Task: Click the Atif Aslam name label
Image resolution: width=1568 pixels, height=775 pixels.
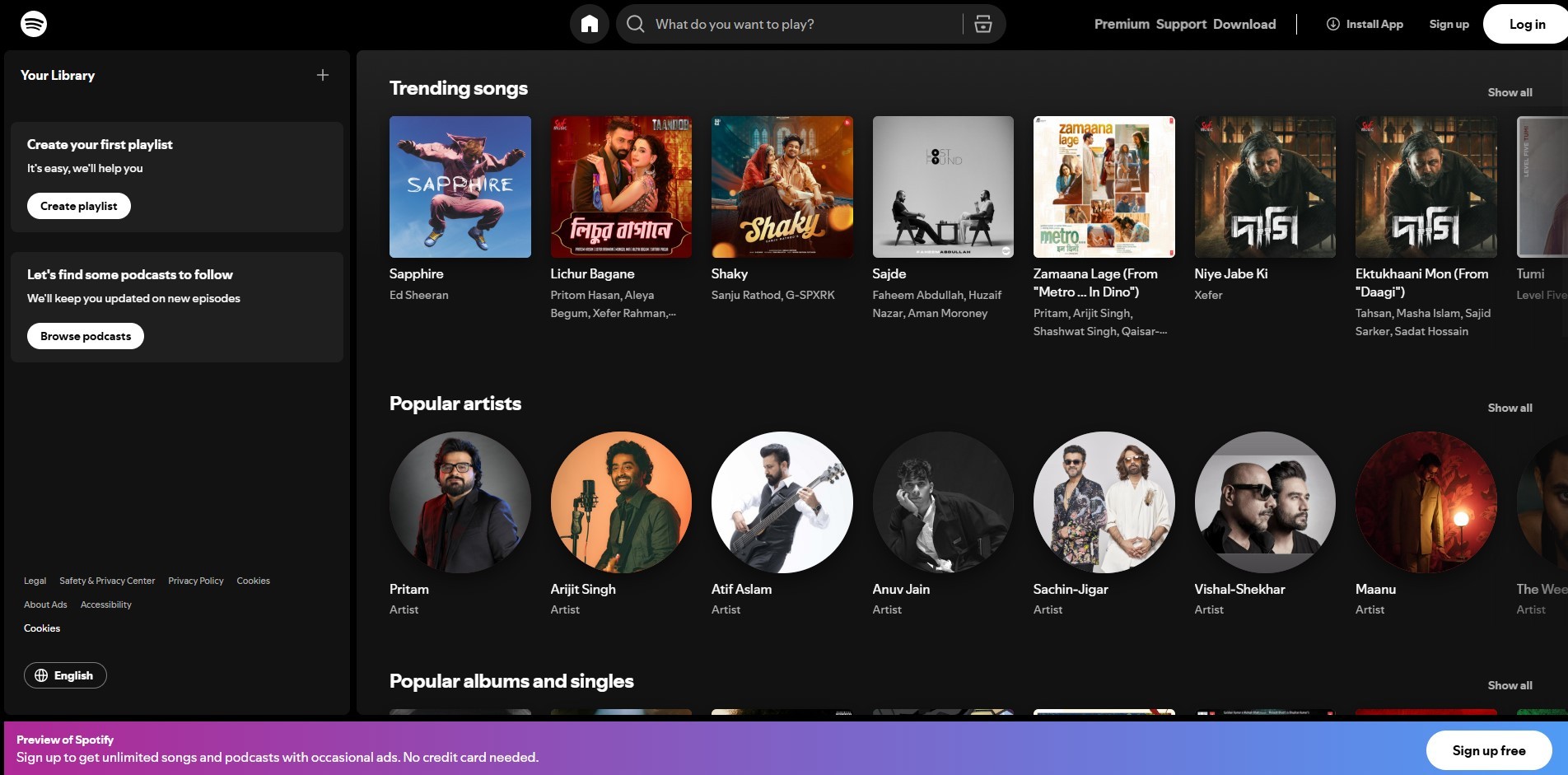Action: point(741,589)
